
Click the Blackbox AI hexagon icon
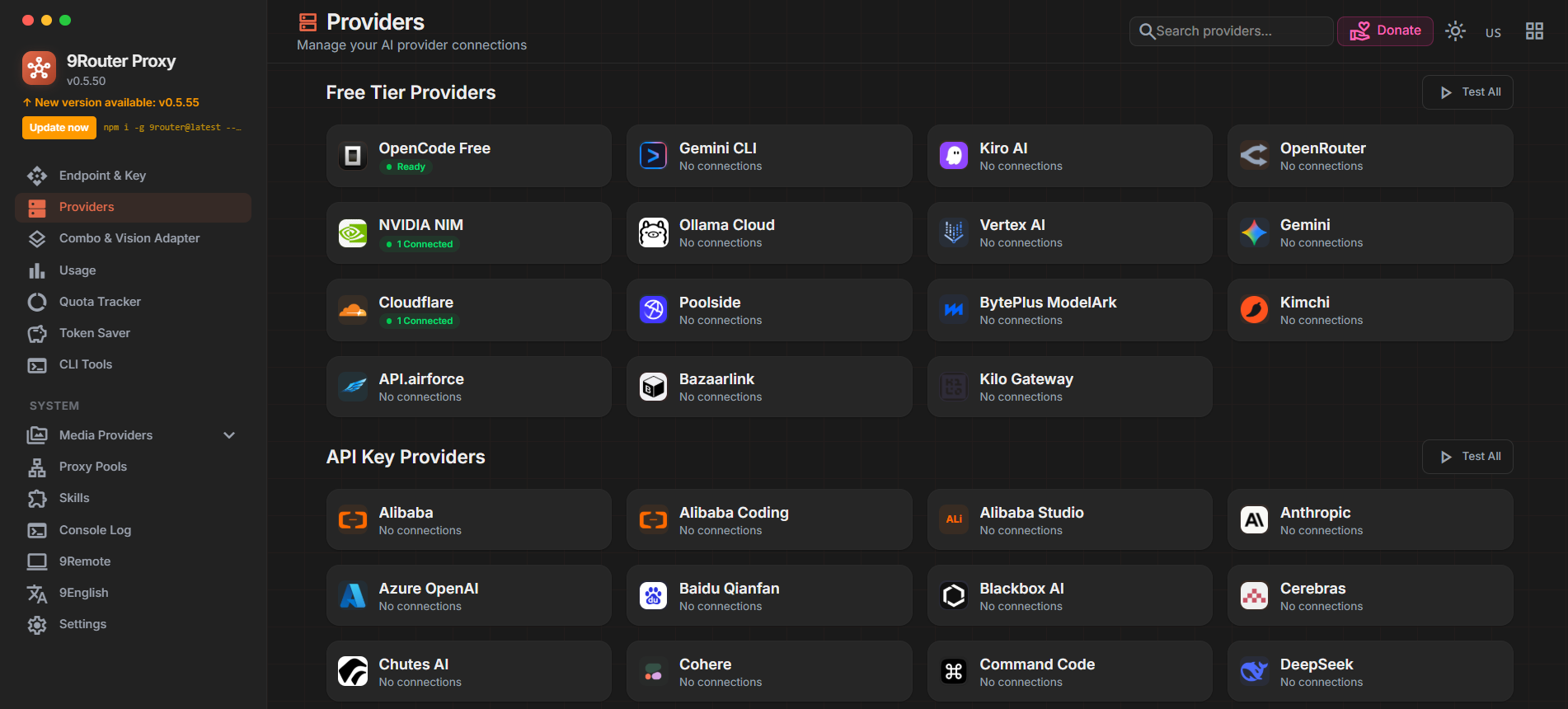pyautogui.click(x=954, y=596)
